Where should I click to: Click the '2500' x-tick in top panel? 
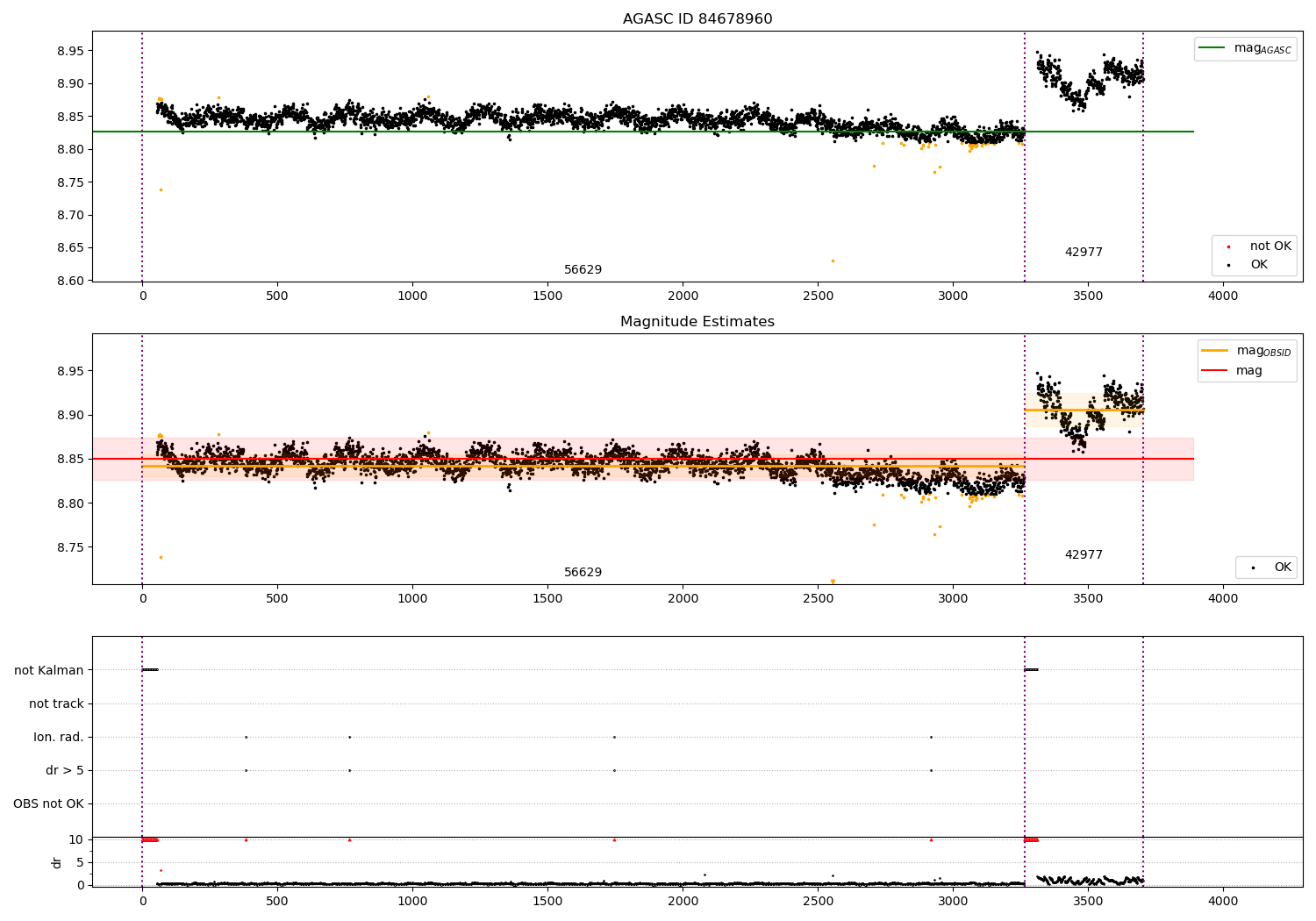pyautogui.click(x=818, y=296)
